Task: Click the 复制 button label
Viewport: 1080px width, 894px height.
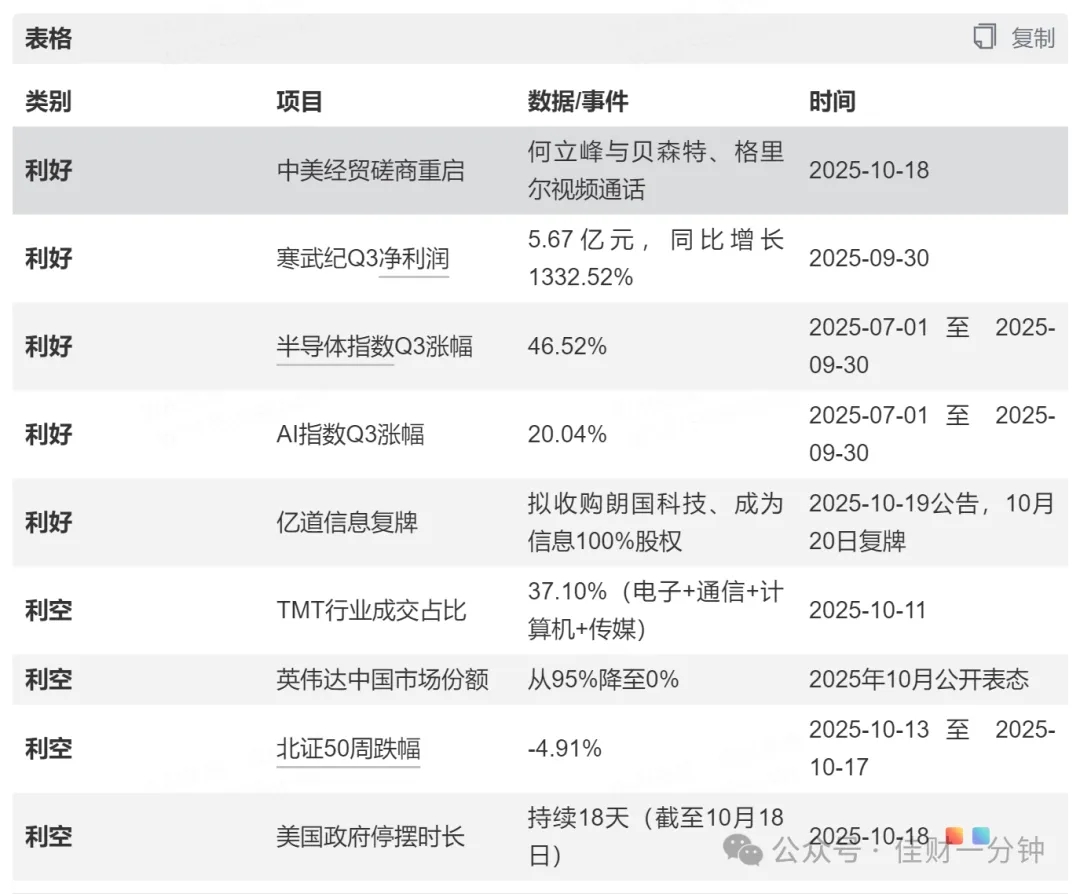Action: [x=1032, y=38]
